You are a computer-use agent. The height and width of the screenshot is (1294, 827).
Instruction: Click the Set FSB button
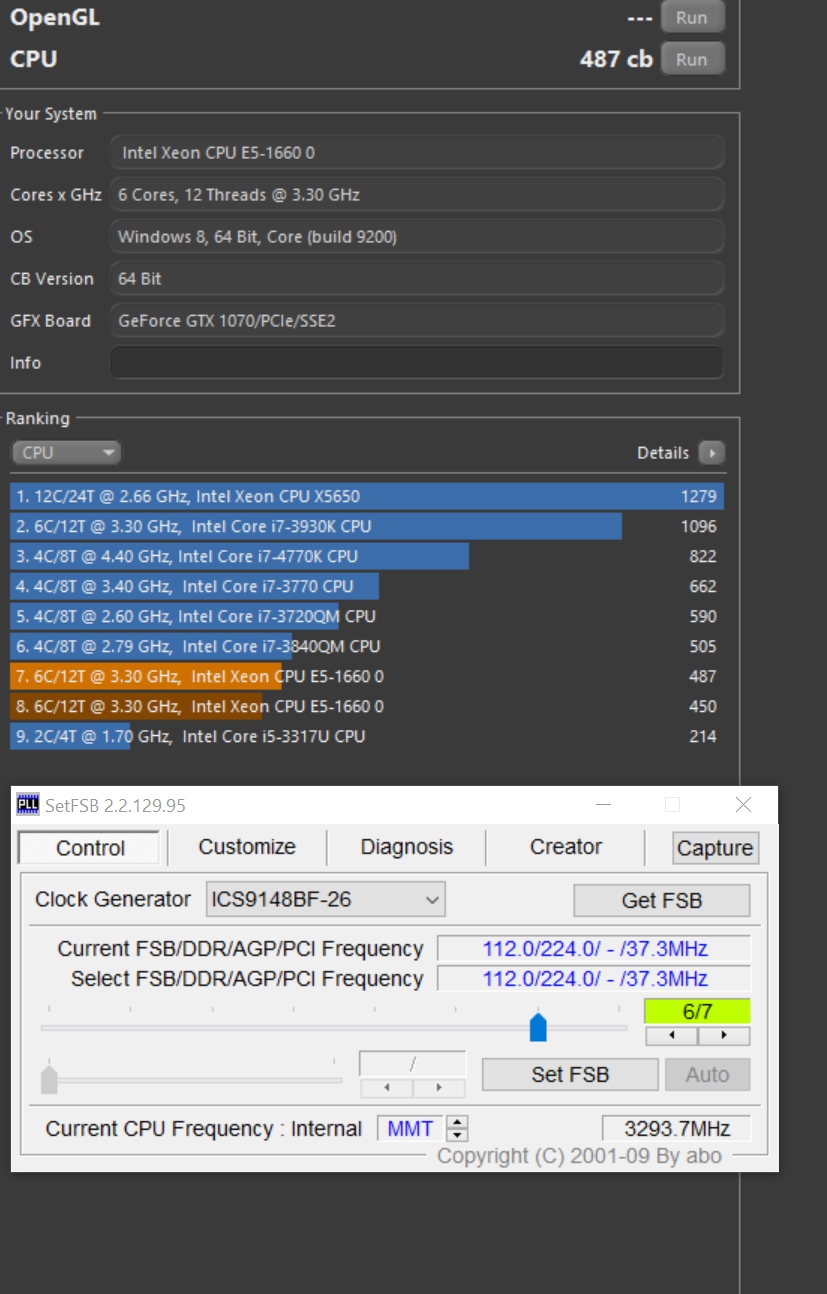[570, 1075]
